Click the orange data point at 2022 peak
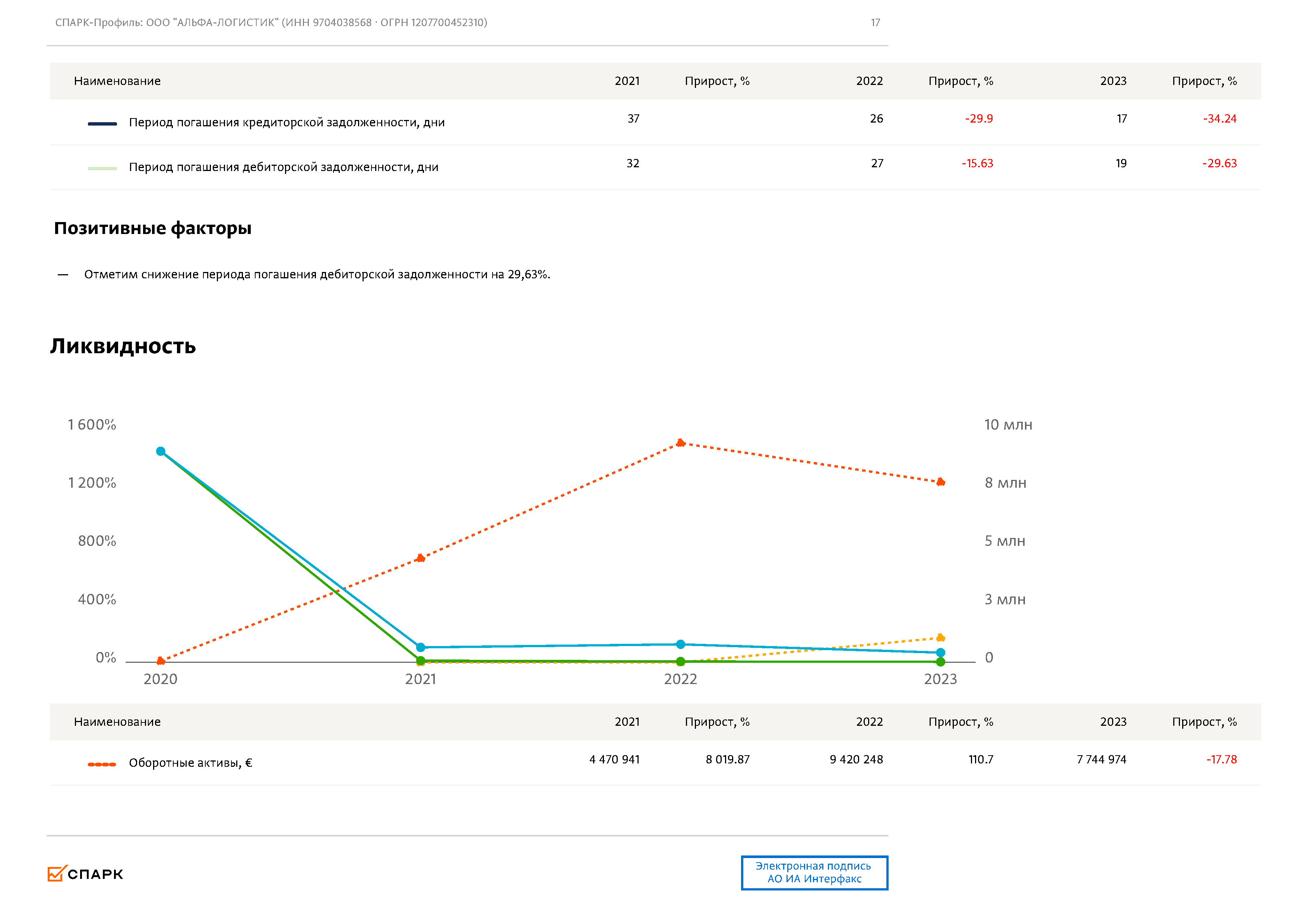The height and width of the screenshot is (924, 1307). pos(680,443)
